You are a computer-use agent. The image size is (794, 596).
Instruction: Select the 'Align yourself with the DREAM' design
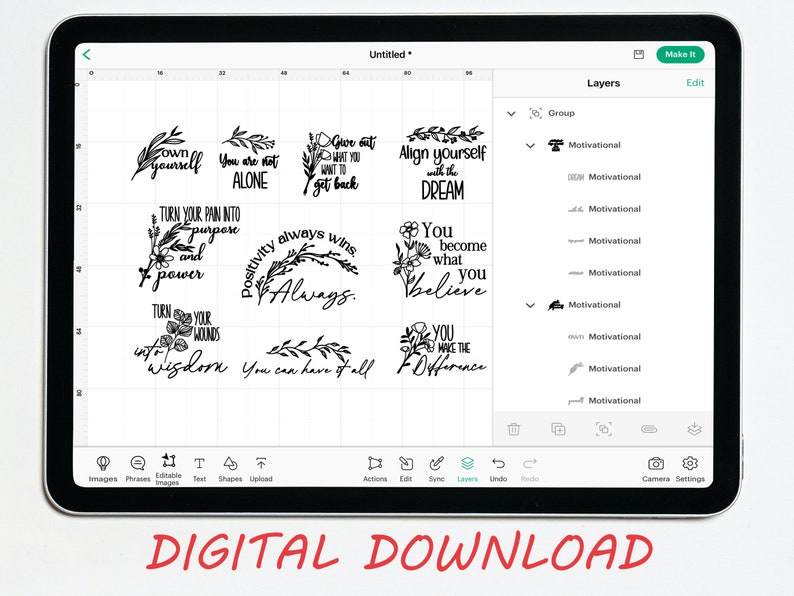tap(443, 162)
